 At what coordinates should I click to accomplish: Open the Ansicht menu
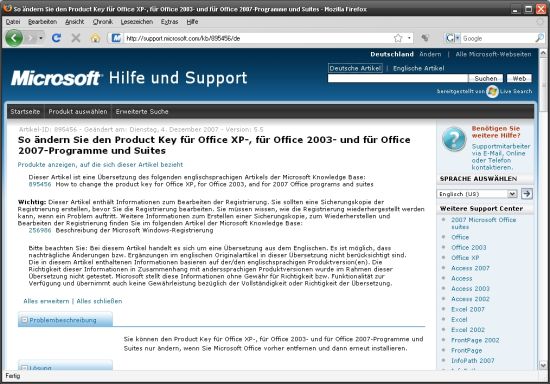coord(74,22)
